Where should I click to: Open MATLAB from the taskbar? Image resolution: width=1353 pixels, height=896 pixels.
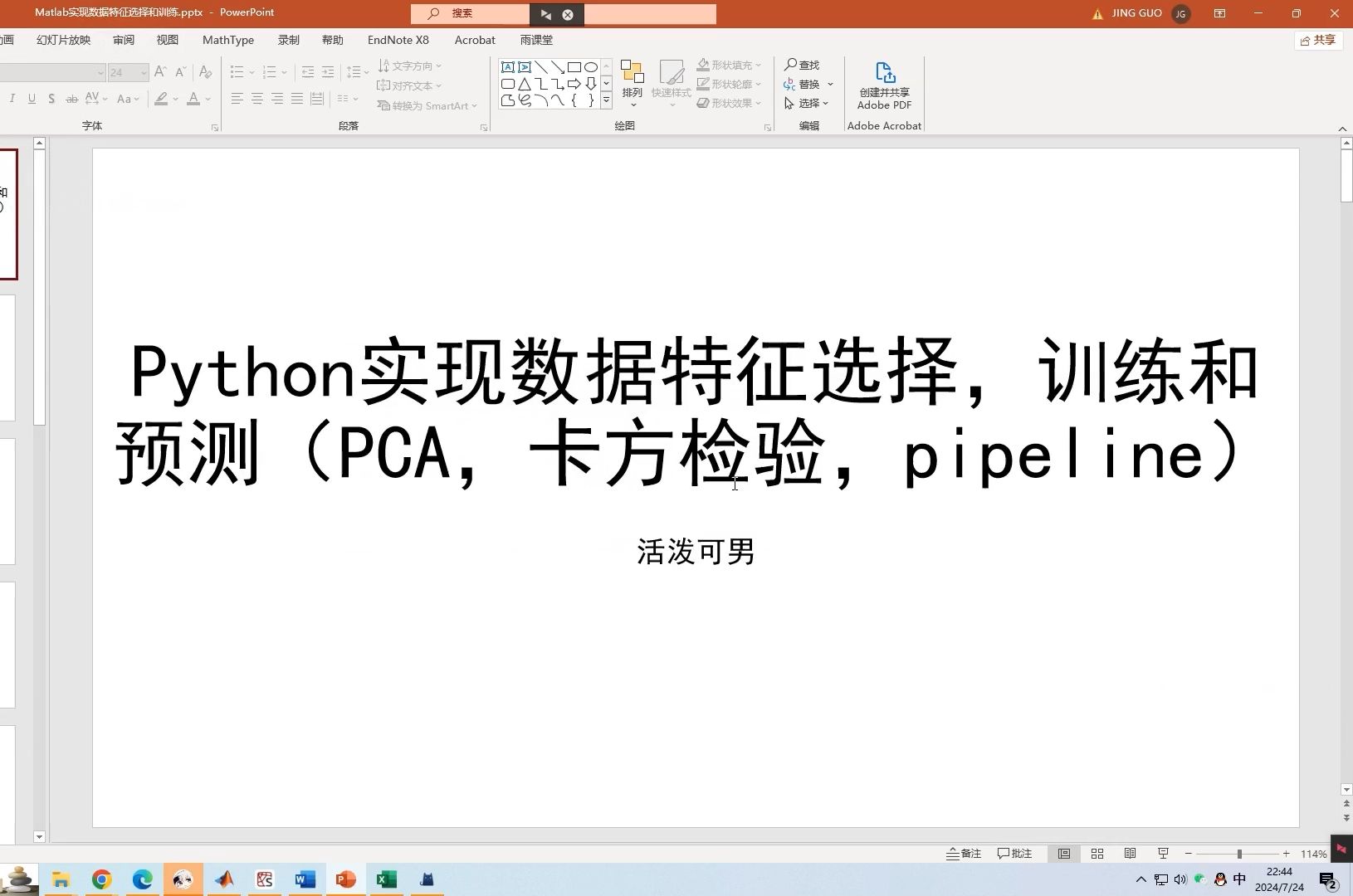click(224, 879)
